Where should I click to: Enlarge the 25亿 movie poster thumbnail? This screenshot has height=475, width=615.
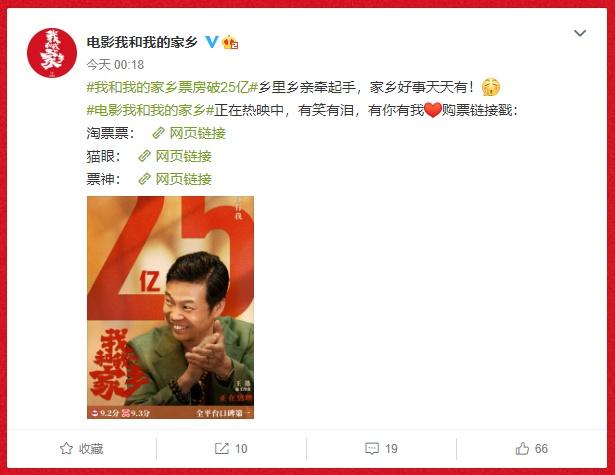[170, 307]
